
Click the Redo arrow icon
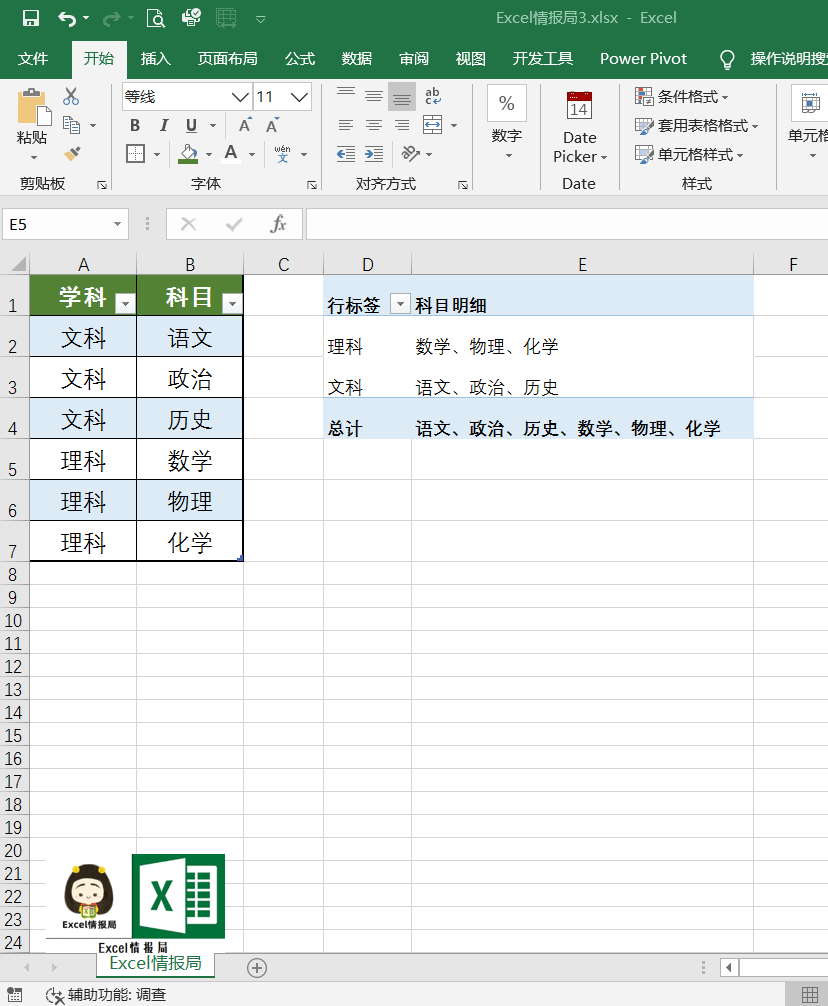point(111,19)
